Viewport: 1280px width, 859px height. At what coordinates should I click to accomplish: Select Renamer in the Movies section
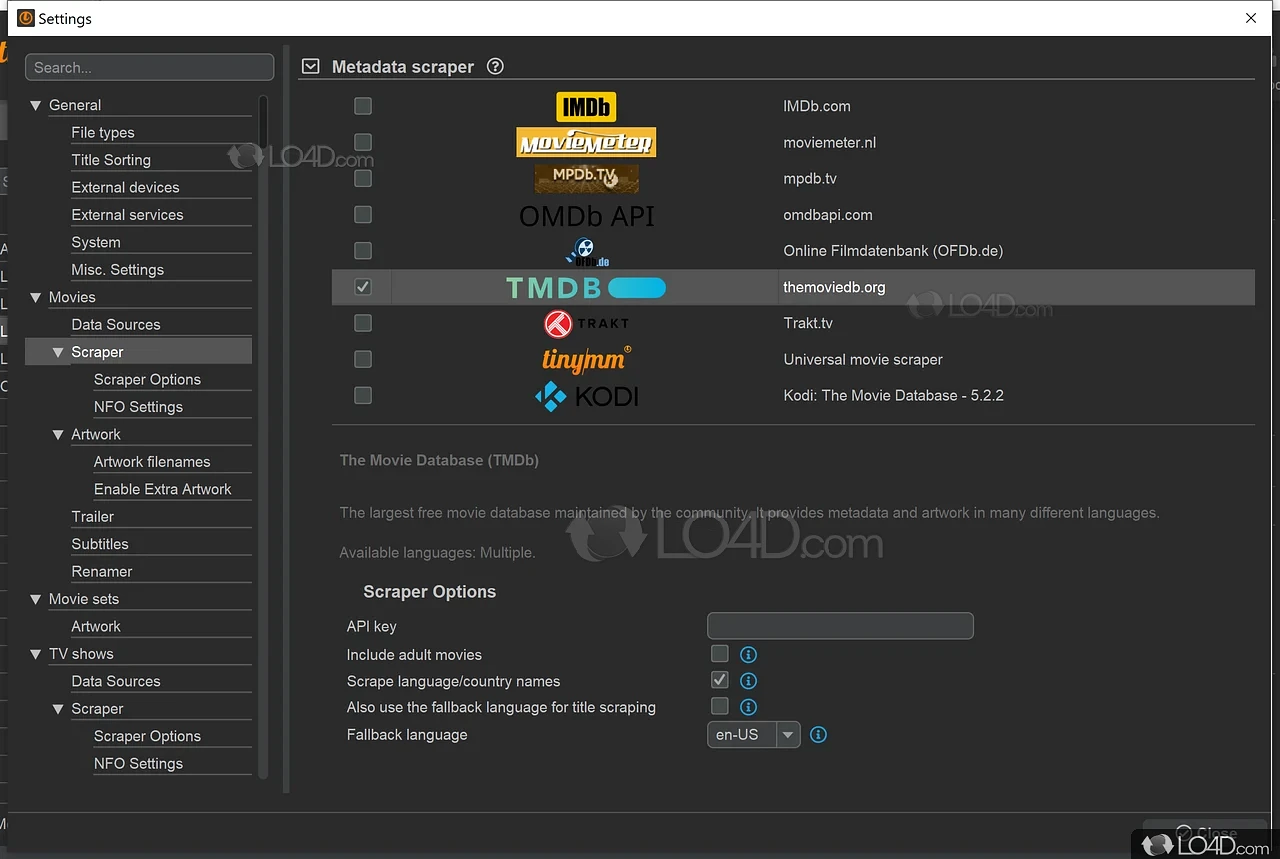tap(102, 572)
